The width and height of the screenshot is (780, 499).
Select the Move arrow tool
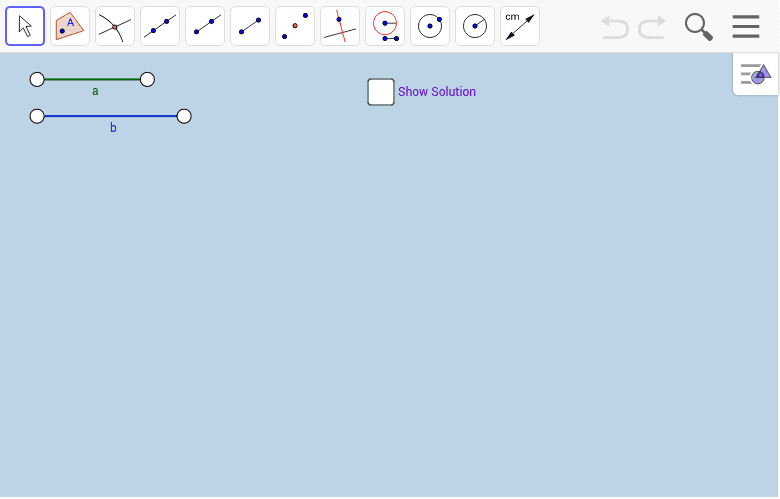coord(25,26)
